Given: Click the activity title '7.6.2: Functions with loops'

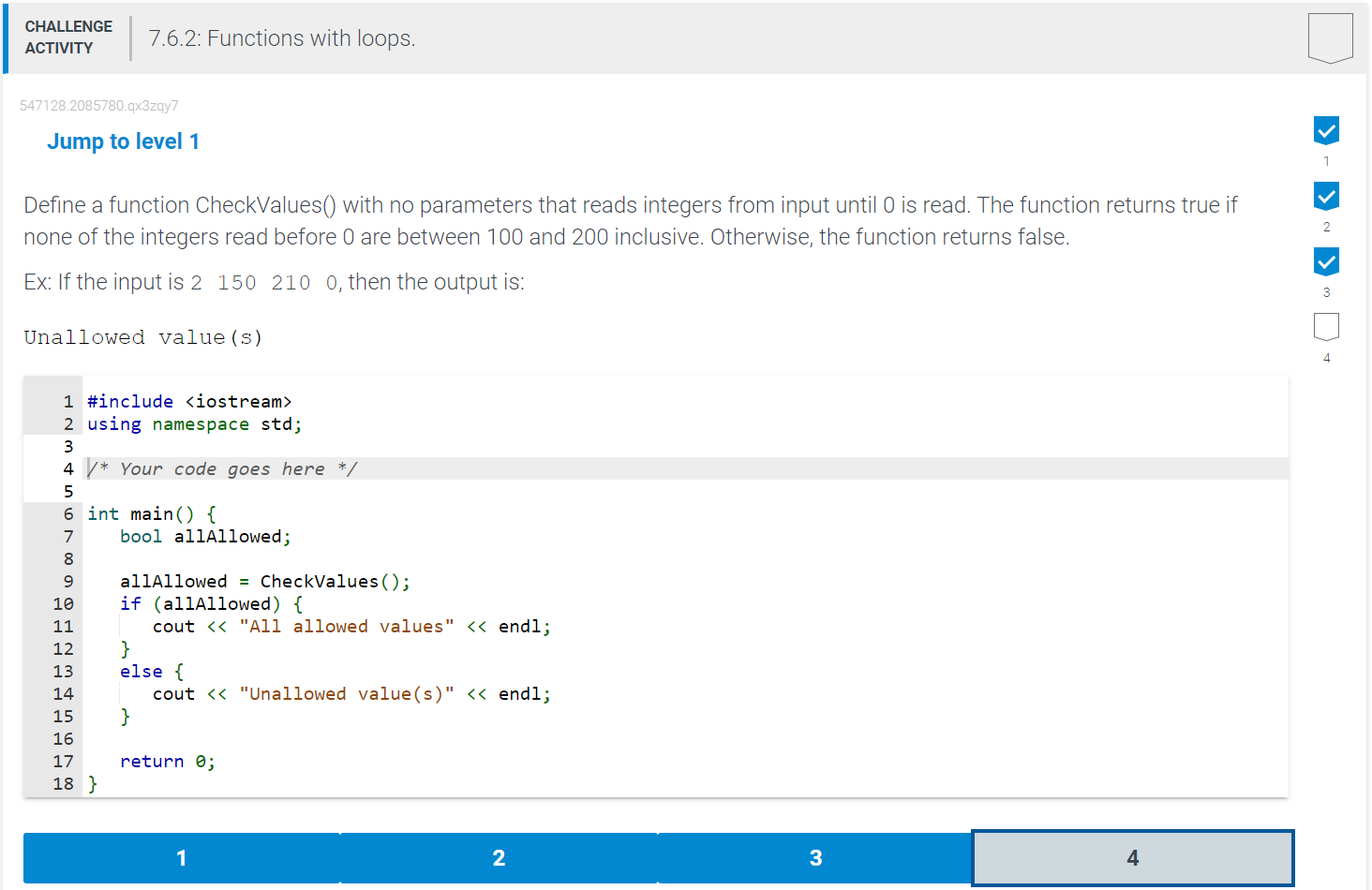Looking at the screenshot, I should 281,37.
